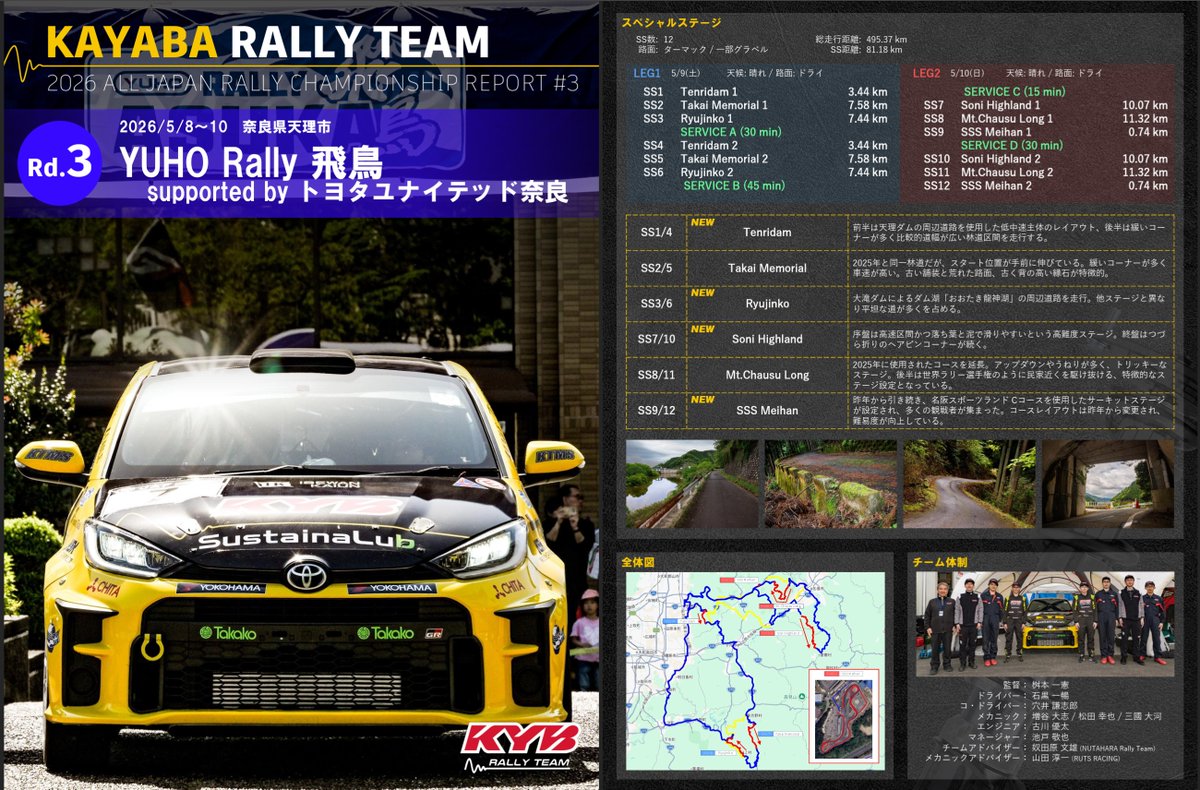1200x790 pixels.
Task: Click the チーム体制 heading
Action: point(940,562)
